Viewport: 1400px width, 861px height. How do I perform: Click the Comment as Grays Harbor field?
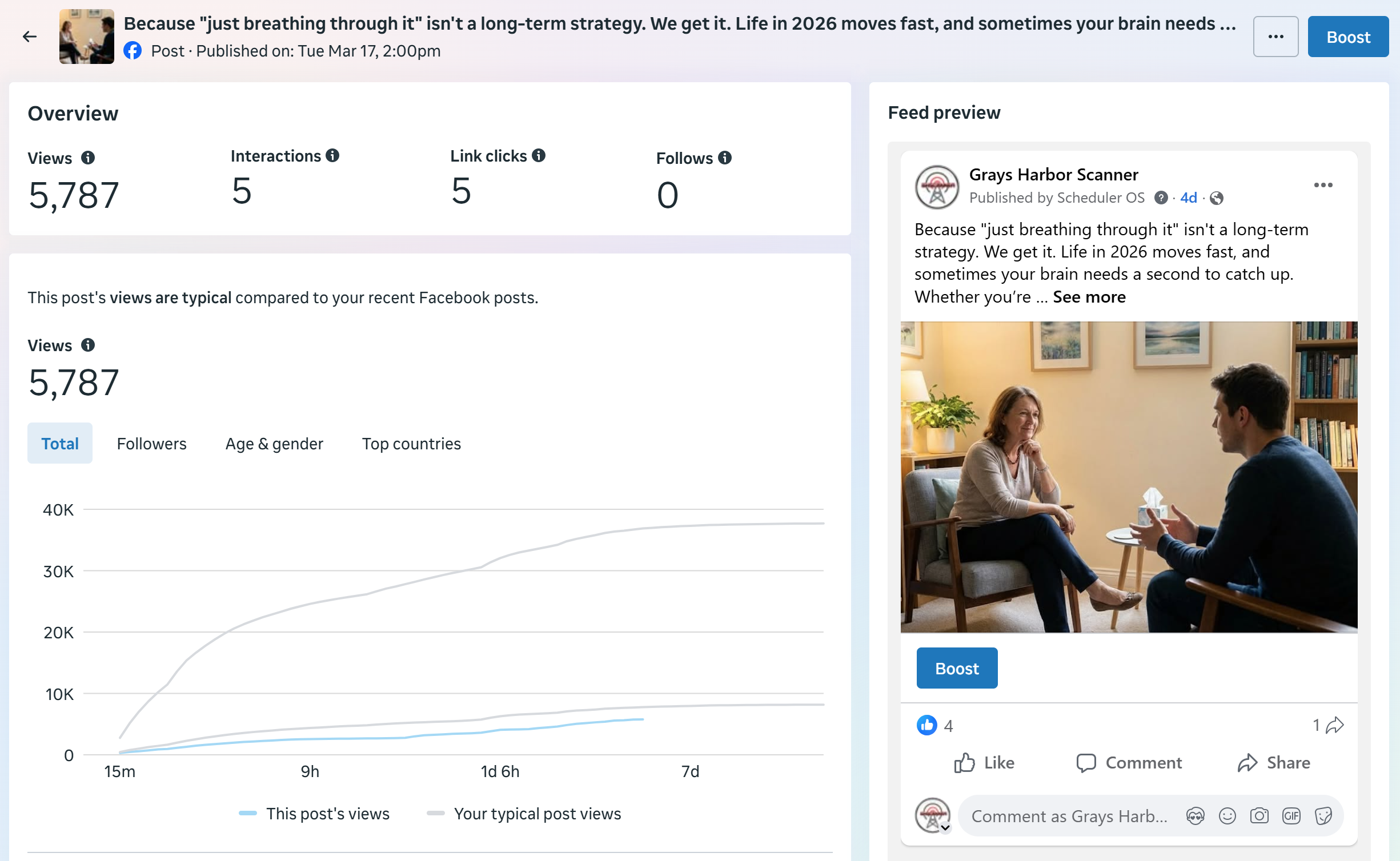(1068, 816)
